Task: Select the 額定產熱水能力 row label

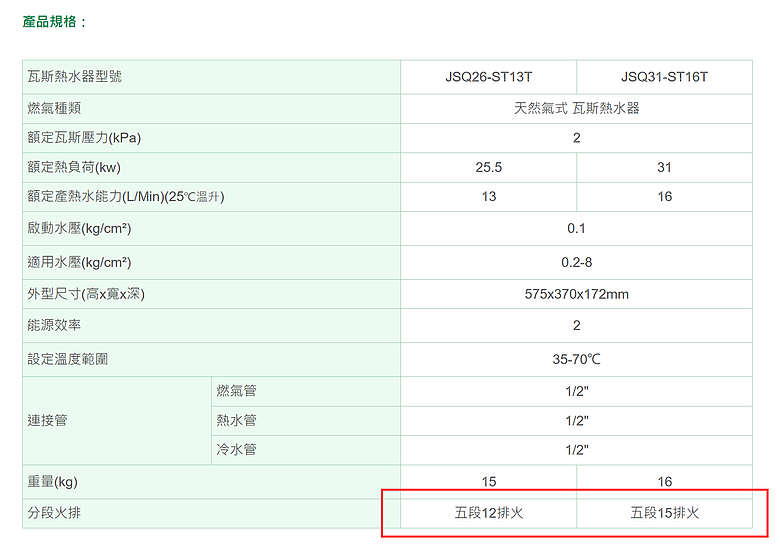Action: click(x=126, y=196)
